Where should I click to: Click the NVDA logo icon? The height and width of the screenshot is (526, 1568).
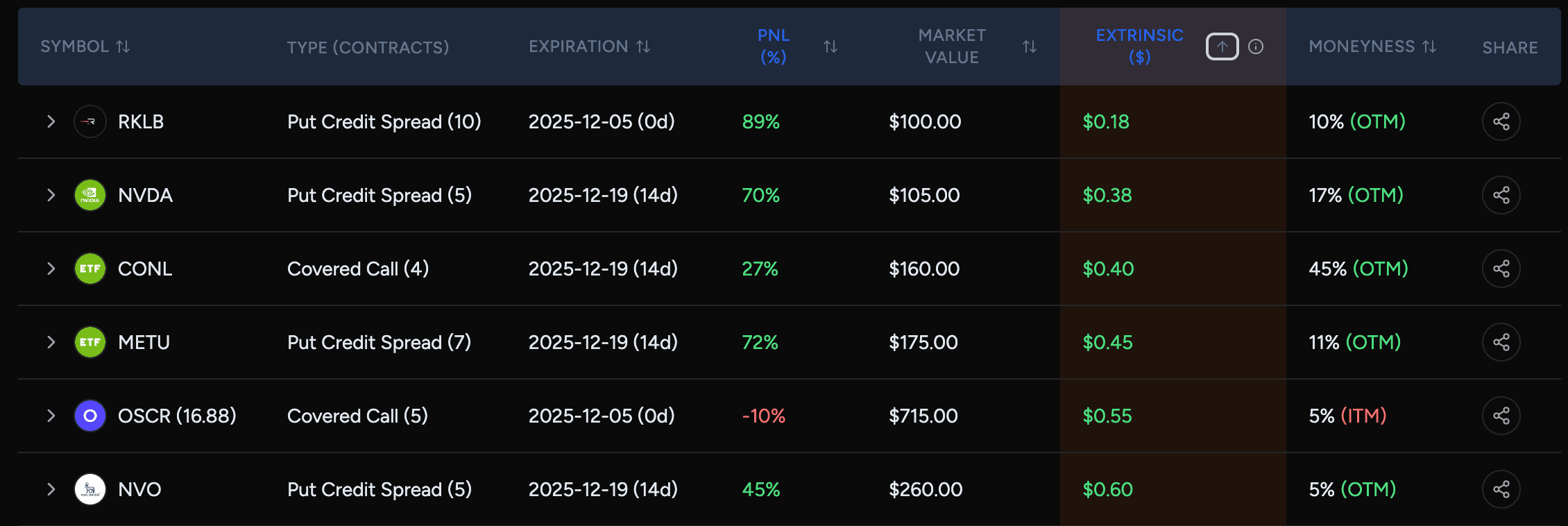tap(90, 195)
